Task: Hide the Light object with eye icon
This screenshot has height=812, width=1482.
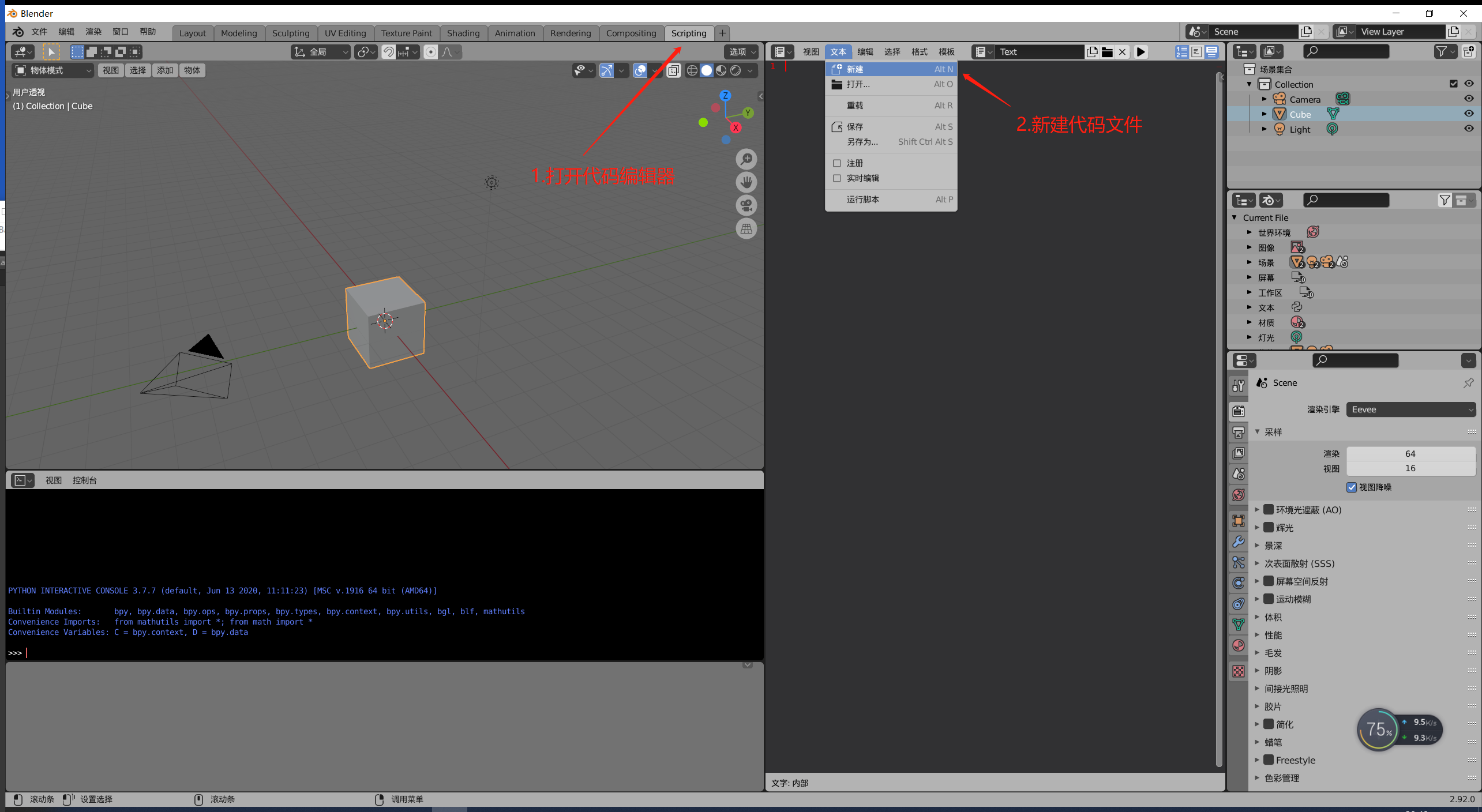Action: coord(1469,129)
